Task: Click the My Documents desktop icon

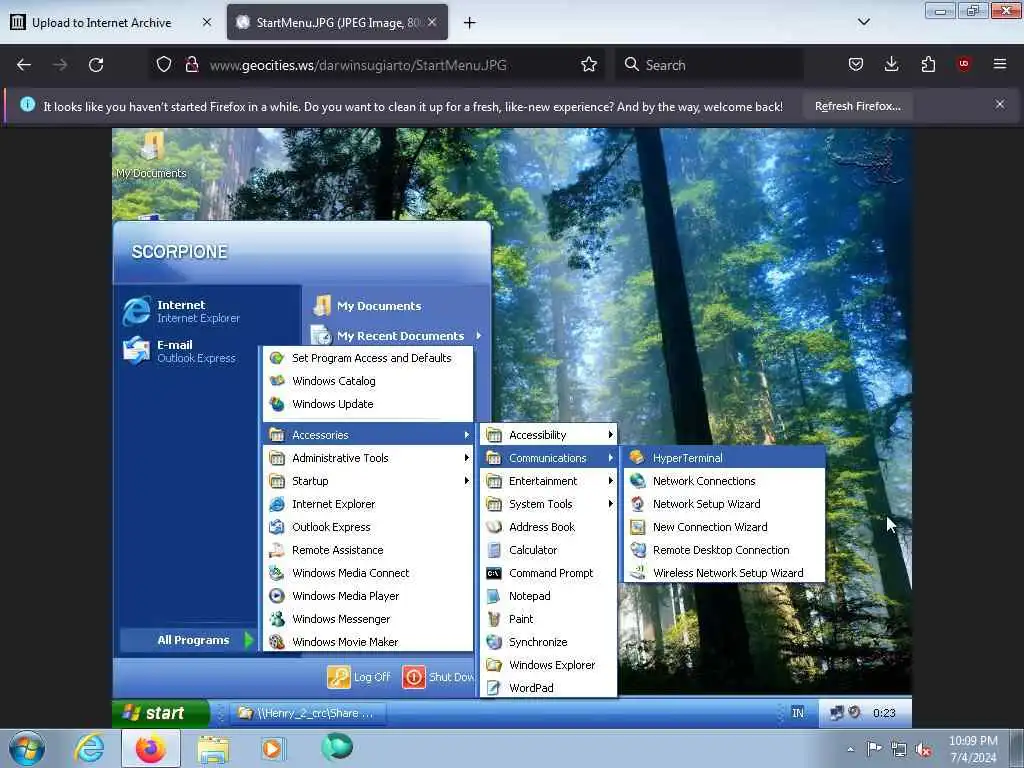Action: 152,155
